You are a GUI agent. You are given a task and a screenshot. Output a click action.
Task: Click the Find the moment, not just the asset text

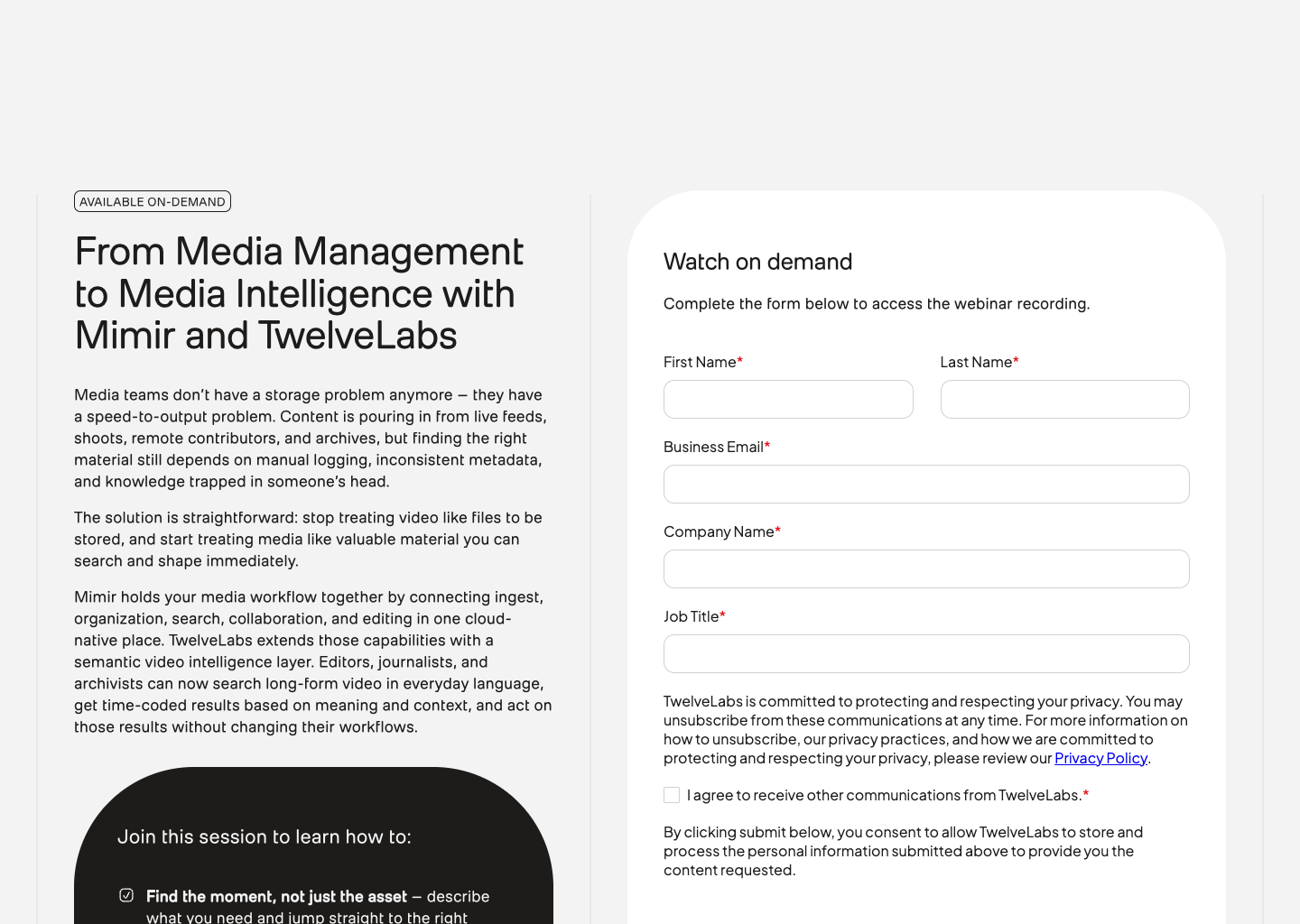pos(276,896)
